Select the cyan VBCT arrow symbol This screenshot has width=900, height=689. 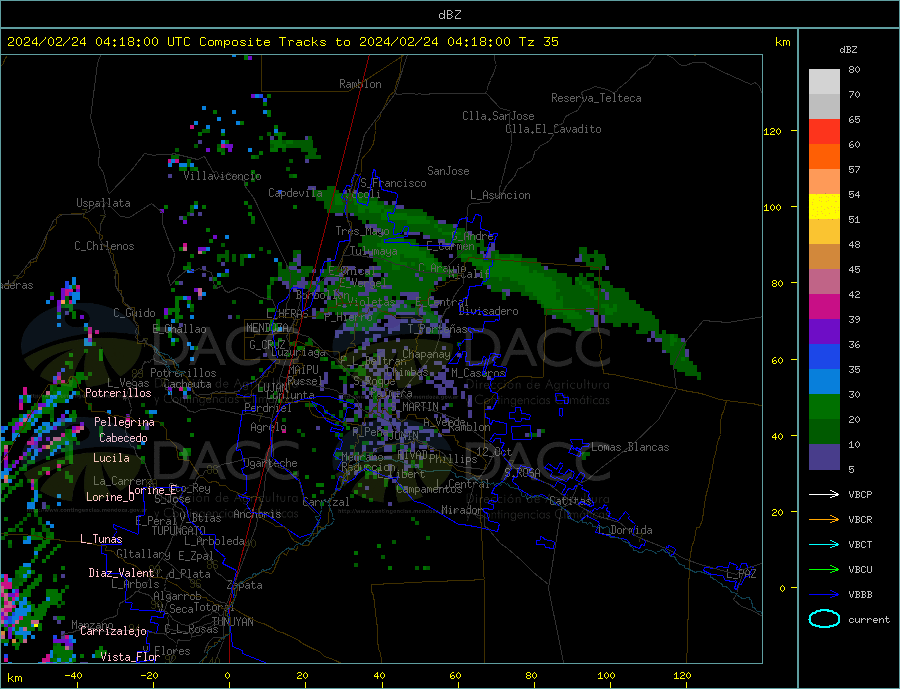(824, 544)
